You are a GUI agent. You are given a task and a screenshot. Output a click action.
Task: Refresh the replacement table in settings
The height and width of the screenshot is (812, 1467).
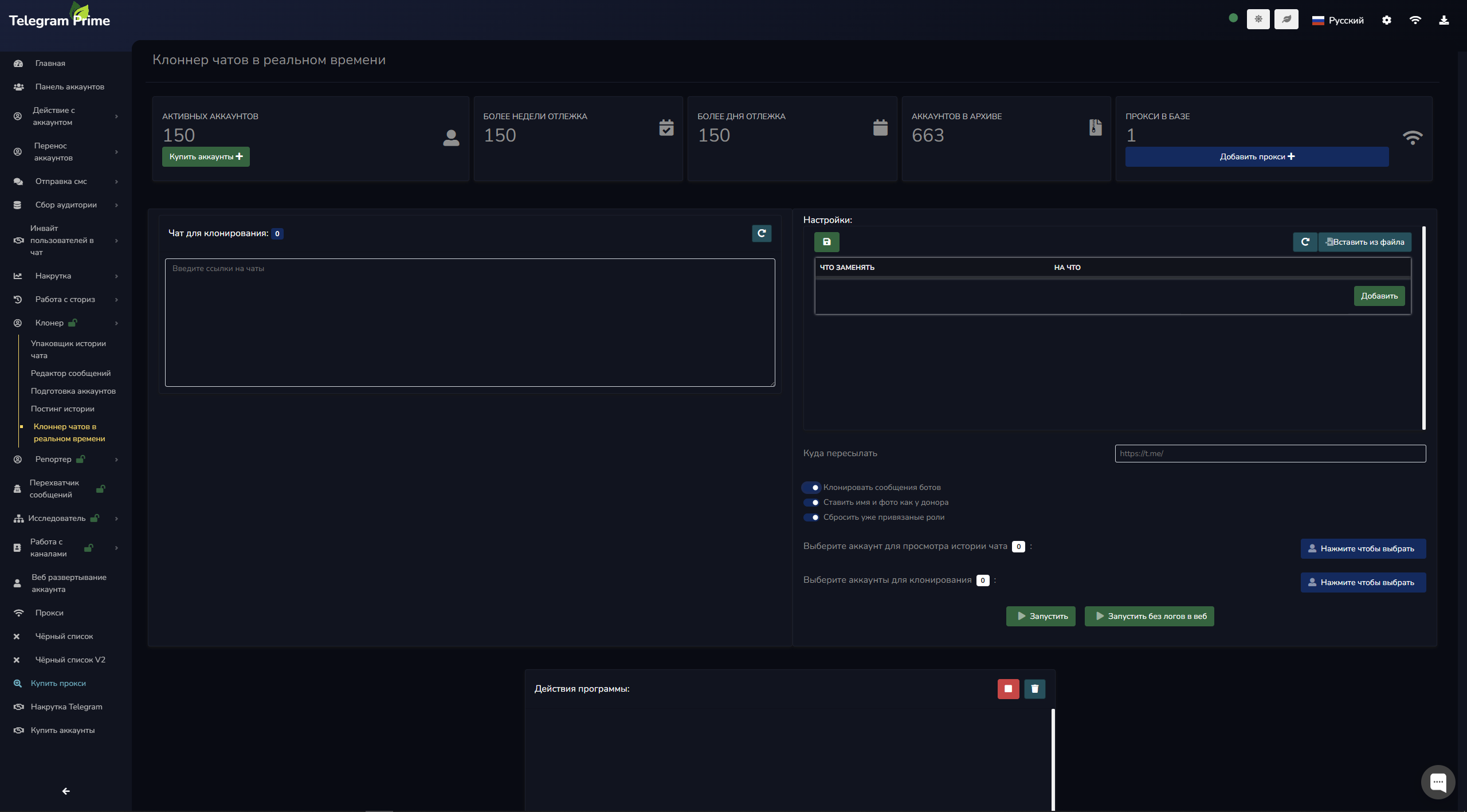point(1305,242)
